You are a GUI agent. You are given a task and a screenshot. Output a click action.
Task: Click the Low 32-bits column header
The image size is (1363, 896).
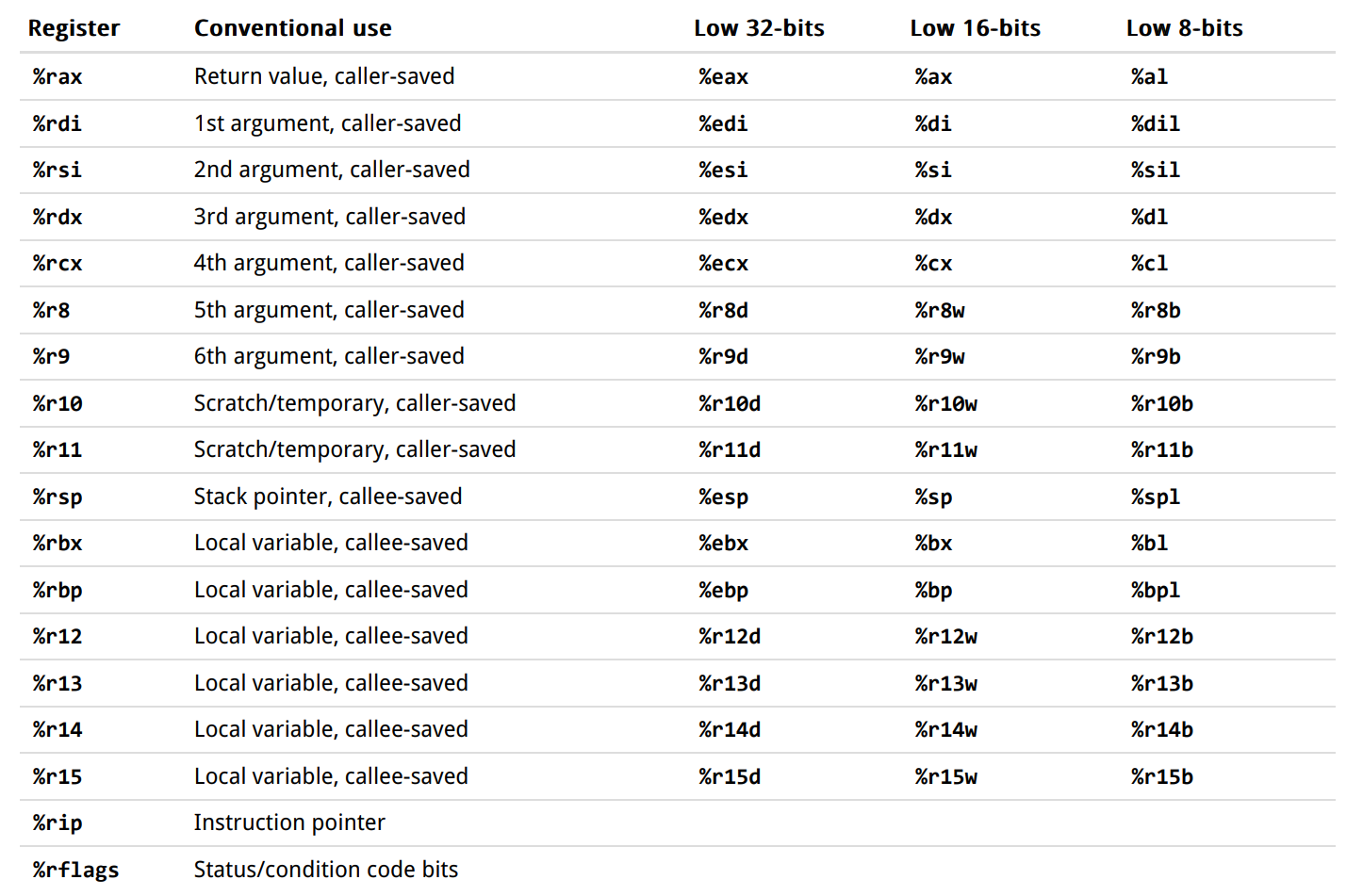click(759, 28)
